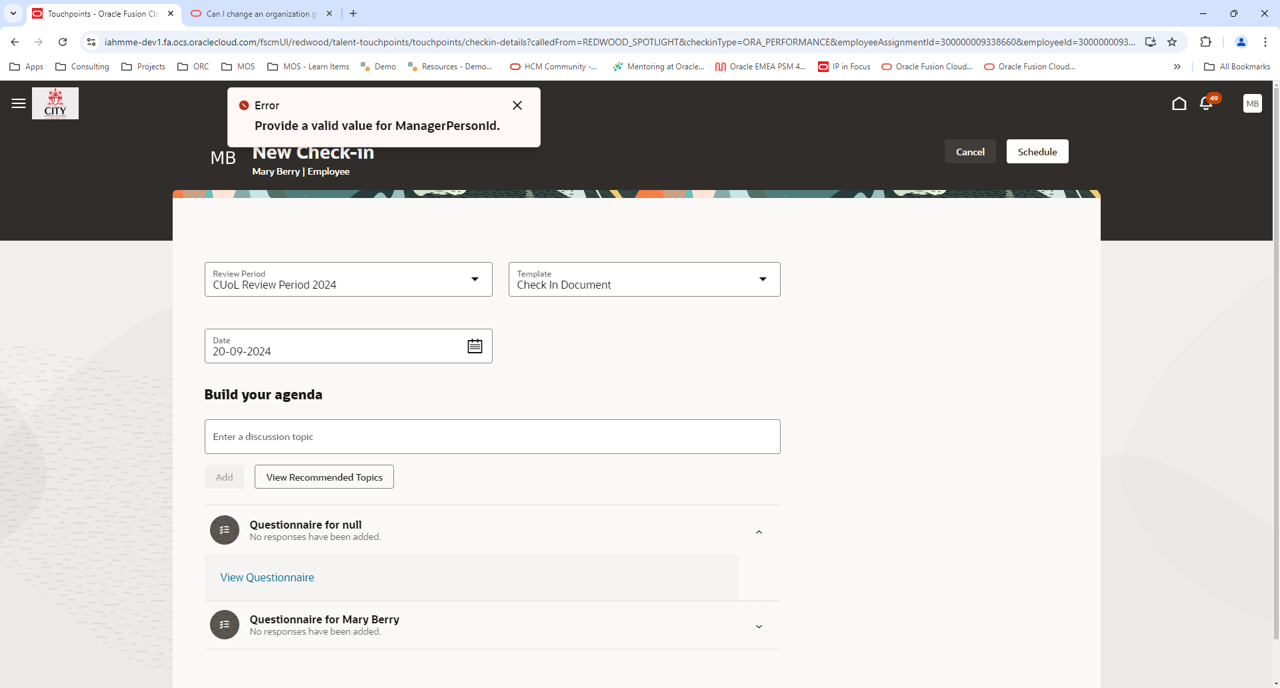Viewport: 1280px width, 688px height.
Task: View site information icon in address bar
Action: point(91,42)
